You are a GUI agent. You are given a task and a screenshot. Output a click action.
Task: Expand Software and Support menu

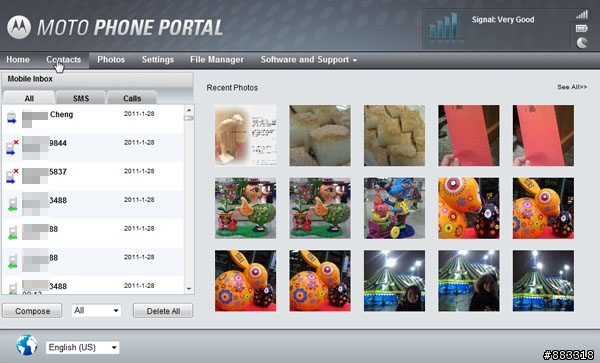(x=308, y=60)
